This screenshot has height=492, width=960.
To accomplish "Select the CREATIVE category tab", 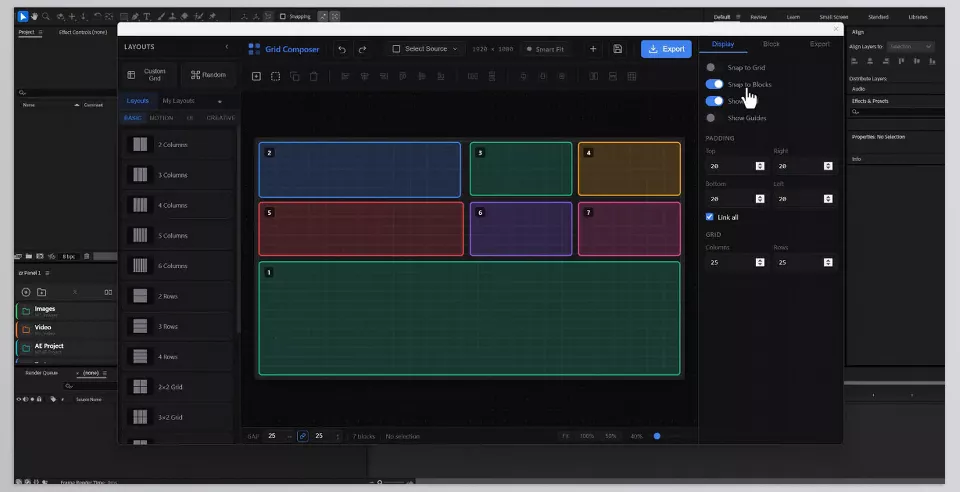I will (x=220, y=118).
